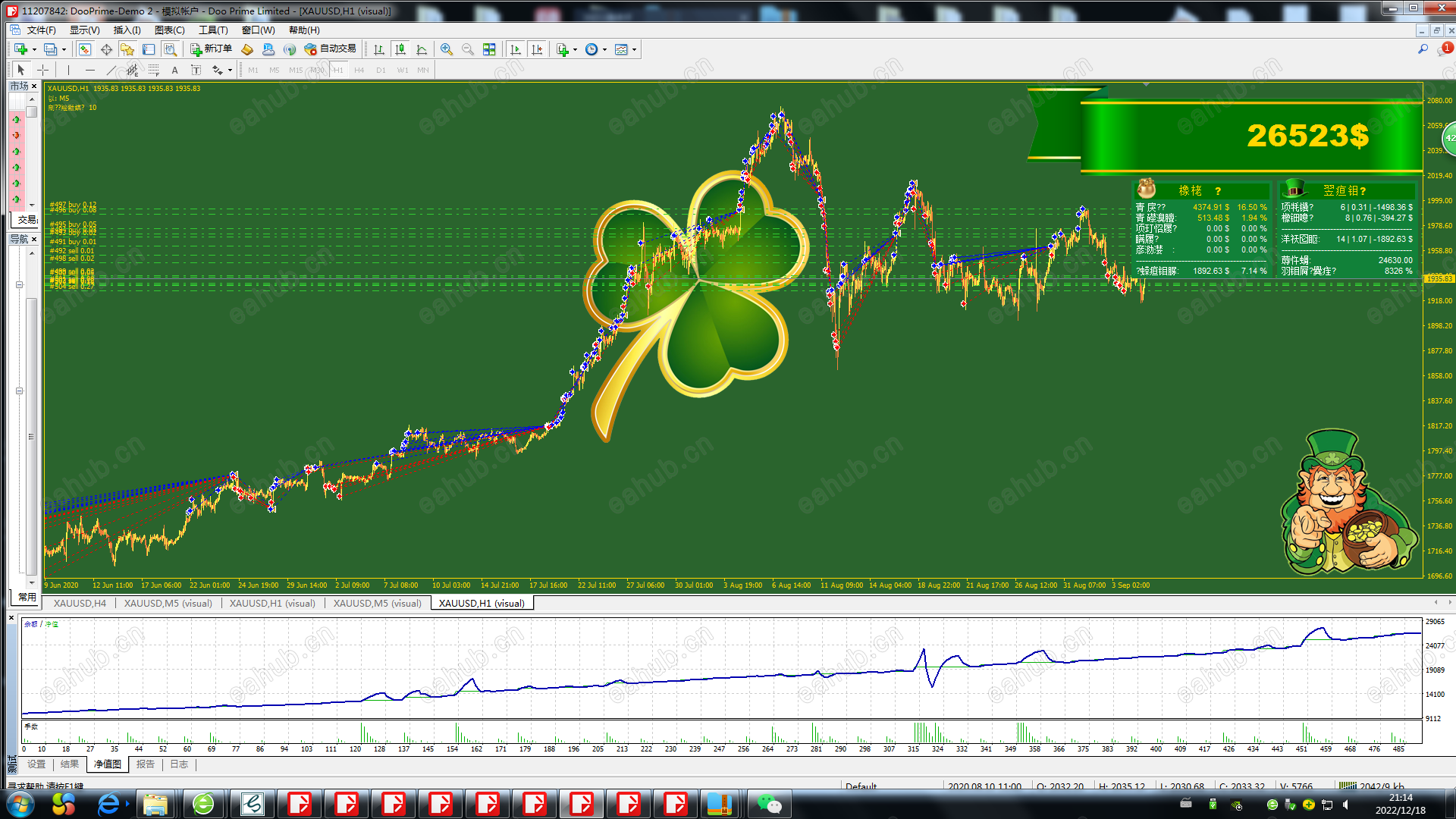
Task: Switch to line chart mode
Action: tap(422, 49)
